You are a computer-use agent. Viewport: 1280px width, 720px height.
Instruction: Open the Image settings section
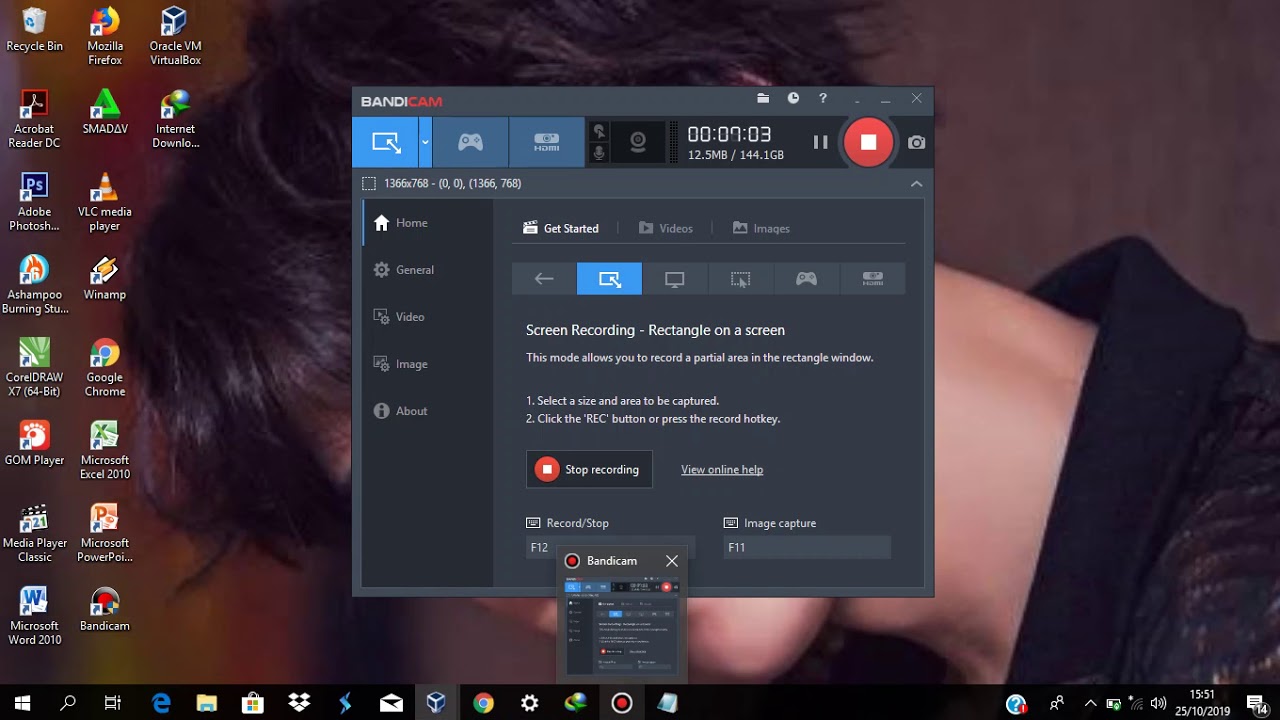[x=428, y=364]
